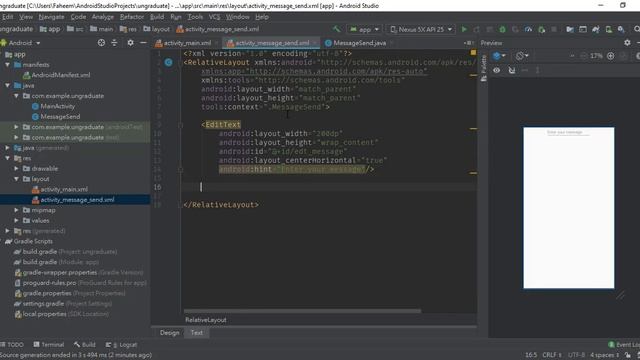Run the app with green play button
Viewport: 640px width, 360px height.
pyautogui.click(x=464, y=29)
